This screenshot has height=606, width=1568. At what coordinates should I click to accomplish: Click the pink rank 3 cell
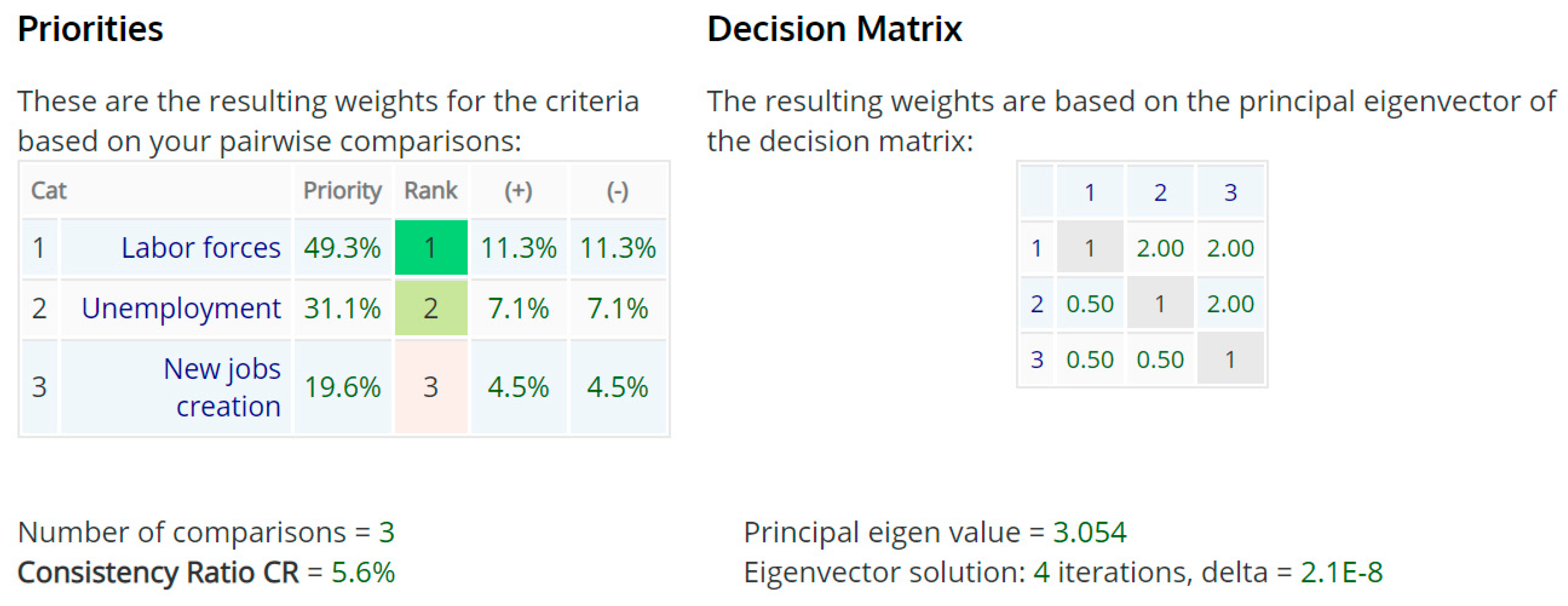(x=431, y=387)
